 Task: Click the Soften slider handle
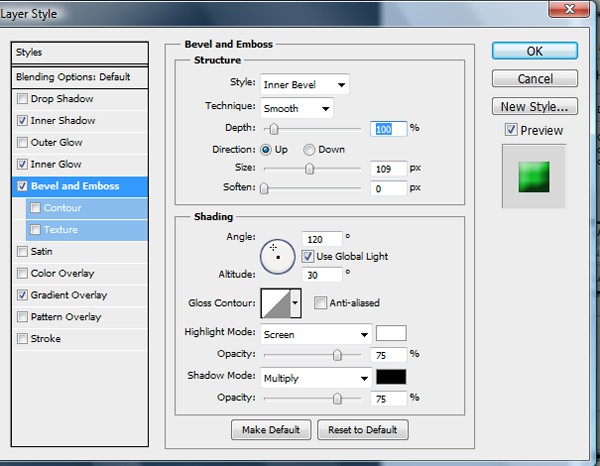264,188
